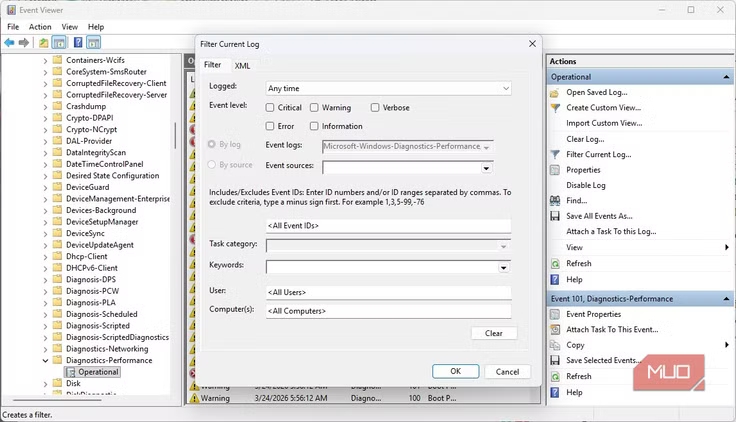The height and width of the screenshot is (422, 736).
Task: Click the Up One Level folder icon
Action: [43, 43]
